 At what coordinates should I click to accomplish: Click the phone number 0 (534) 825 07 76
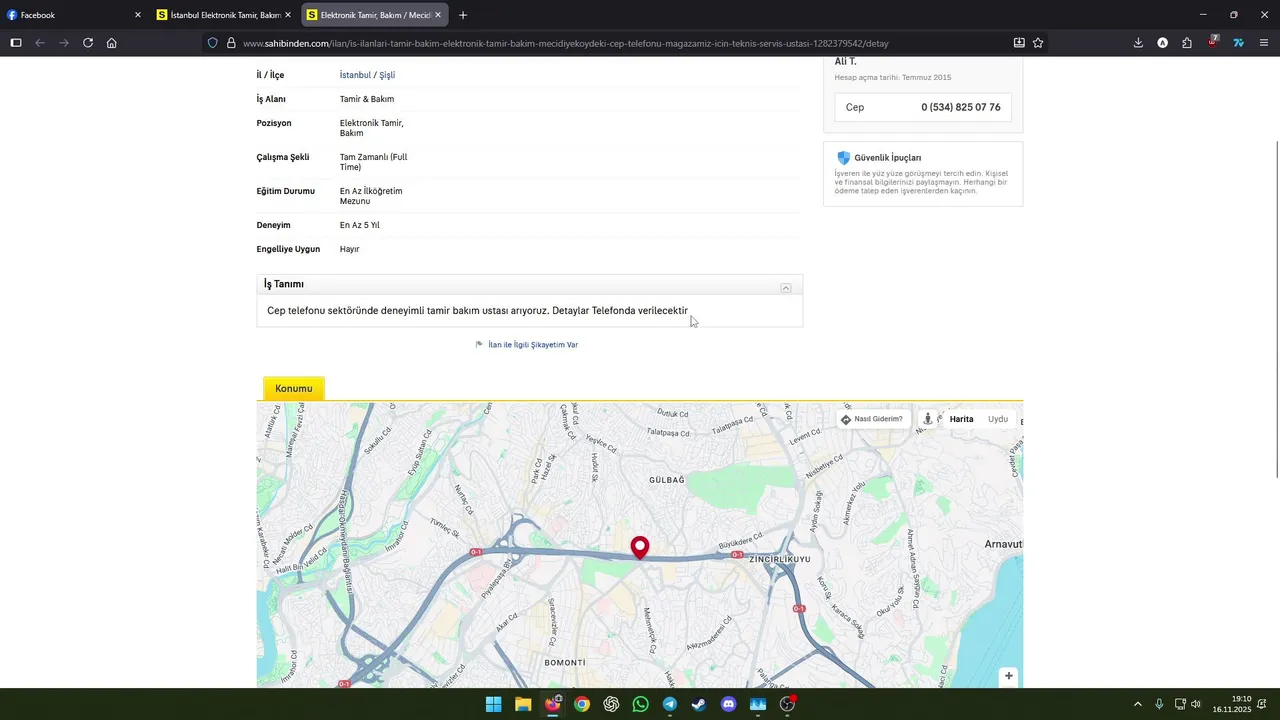point(961,107)
